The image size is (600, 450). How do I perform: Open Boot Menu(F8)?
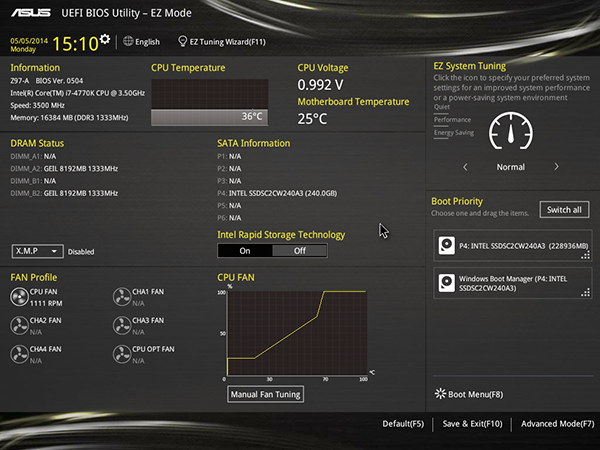coord(475,394)
